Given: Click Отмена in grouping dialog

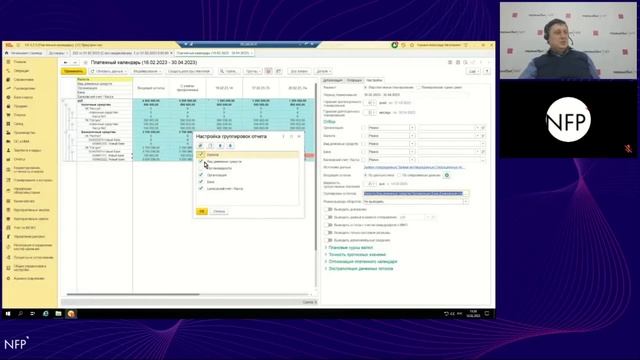Looking at the screenshot, I should 219,211.
